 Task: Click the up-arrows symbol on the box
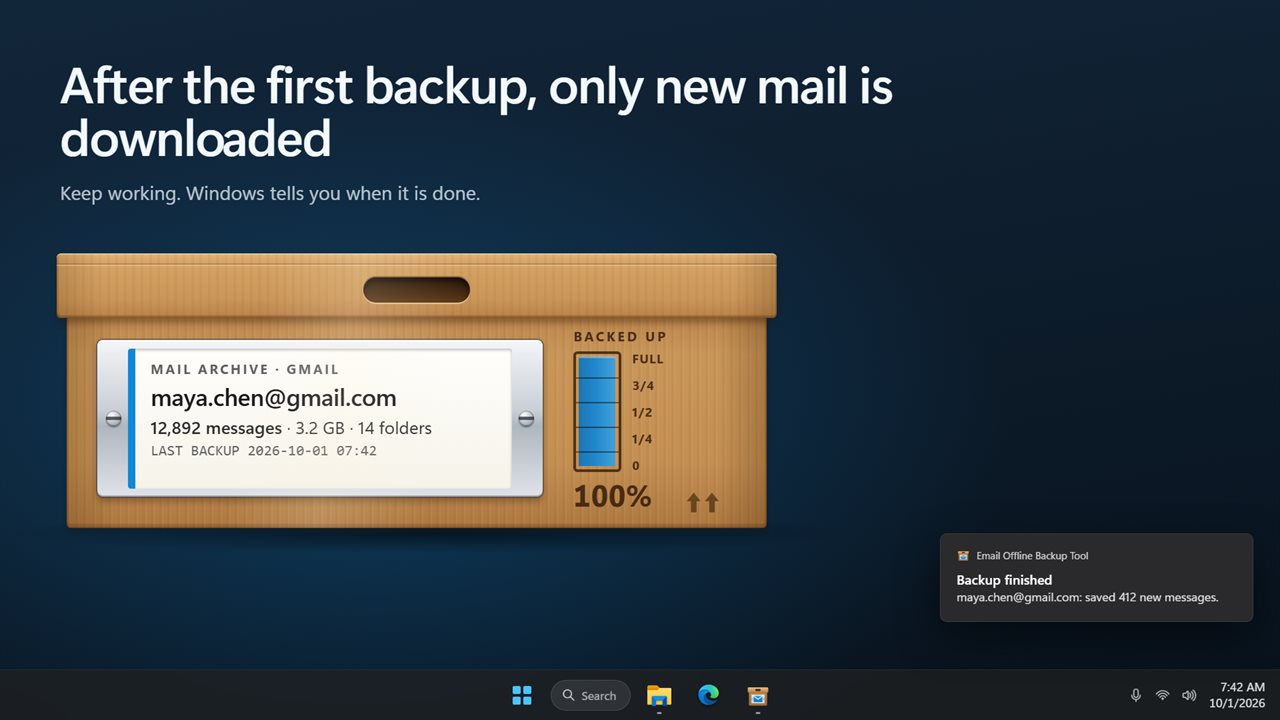pyautogui.click(x=703, y=503)
